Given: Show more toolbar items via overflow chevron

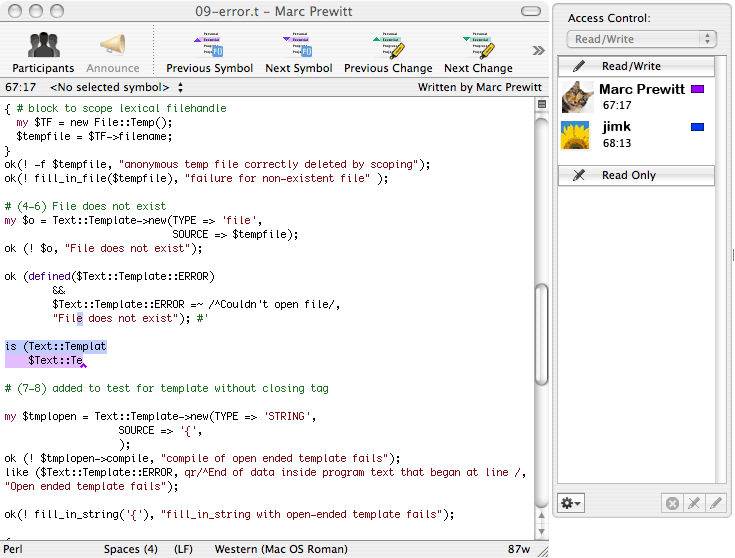Looking at the screenshot, I should [x=538, y=51].
